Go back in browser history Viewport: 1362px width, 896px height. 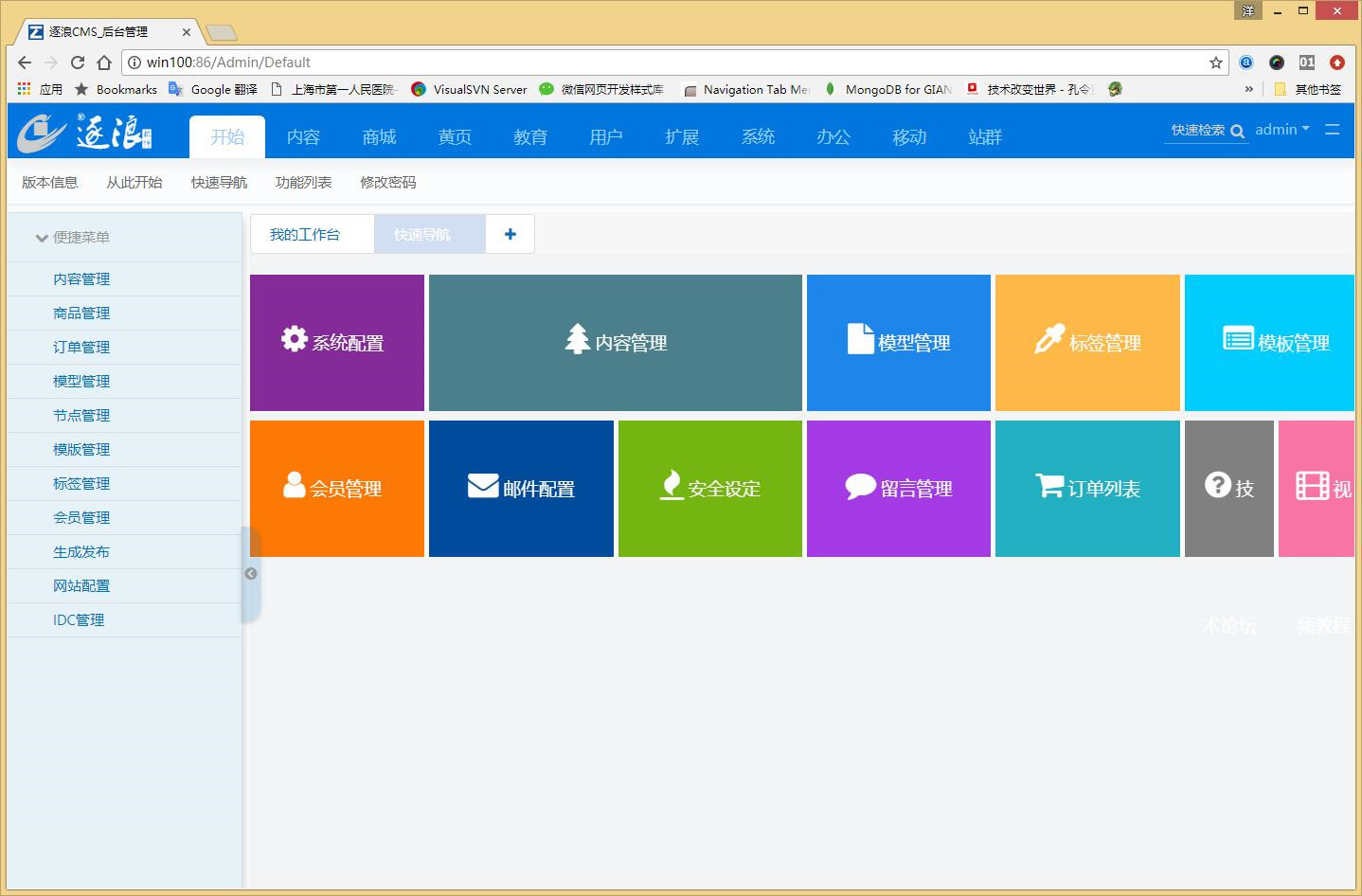pos(25,63)
